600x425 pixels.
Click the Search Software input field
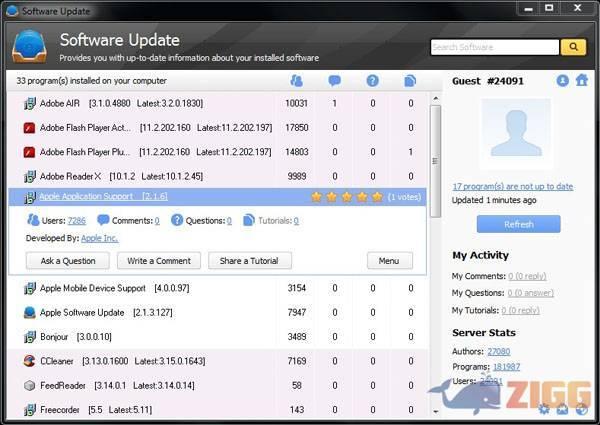[495, 47]
